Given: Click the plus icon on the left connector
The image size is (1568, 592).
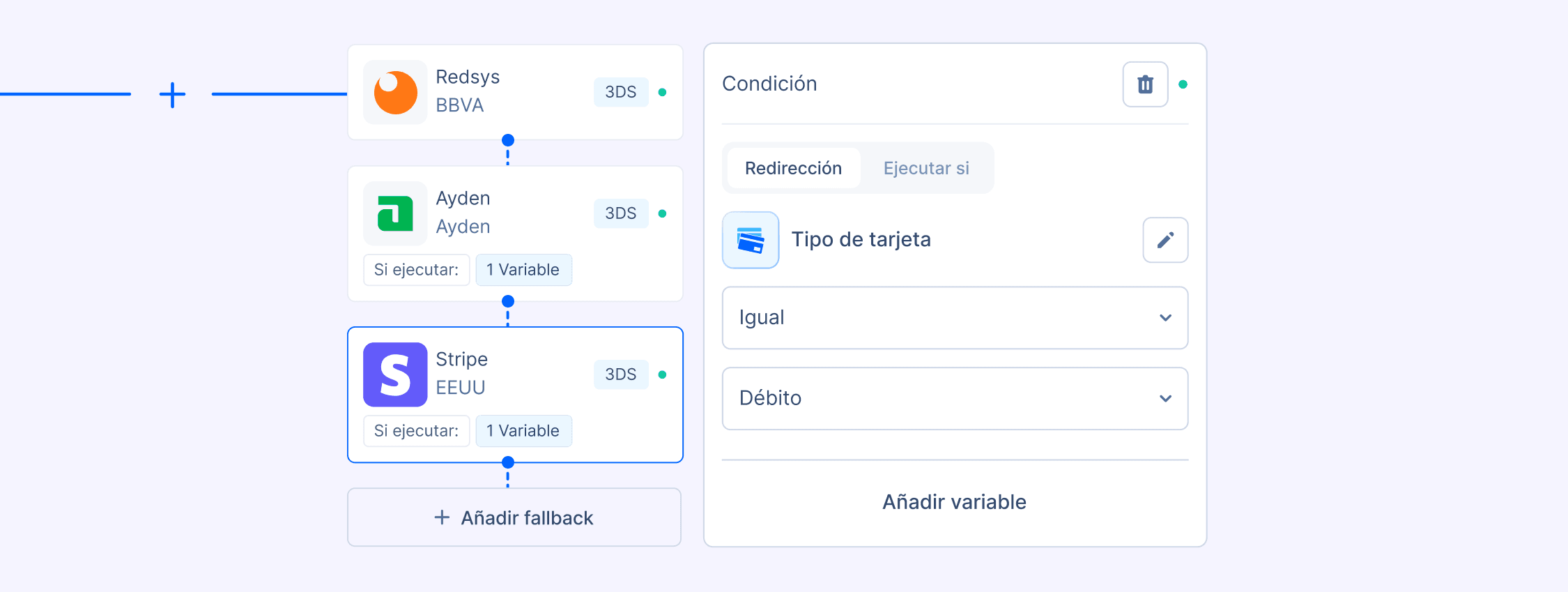Looking at the screenshot, I should tap(172, 95).
